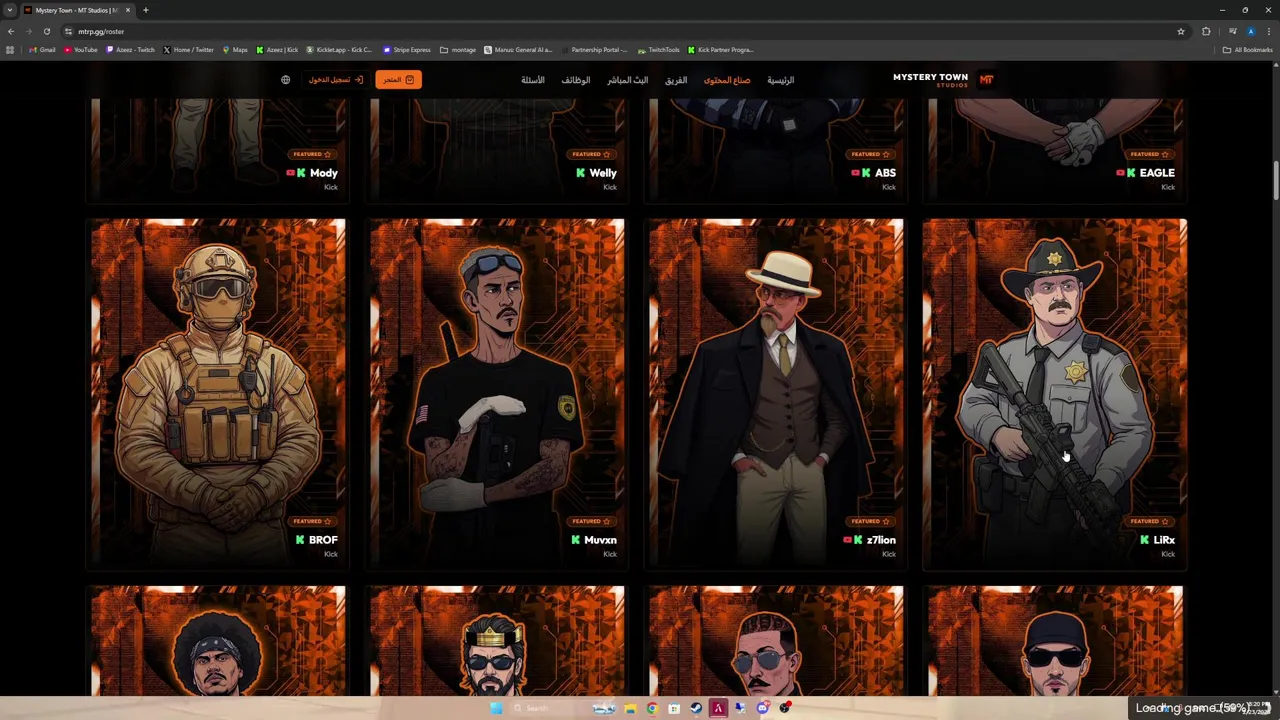The height and width of the screenshot is (720, 1280).
Task: Select the creator name EAGLE
Action: tap(1157, 173)
